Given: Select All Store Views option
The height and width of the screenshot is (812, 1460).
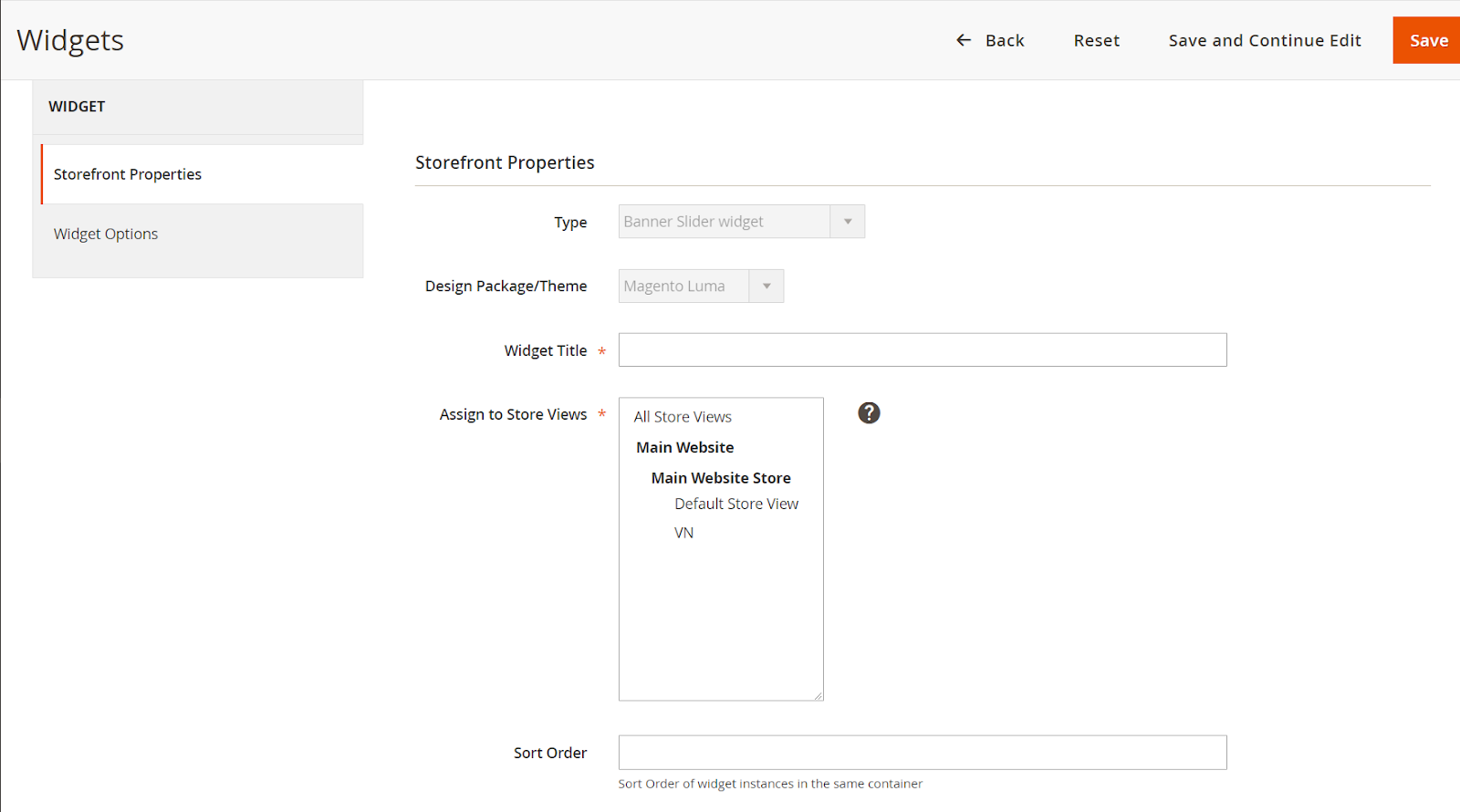Looking at the screenshot, I should coord(683,417).
